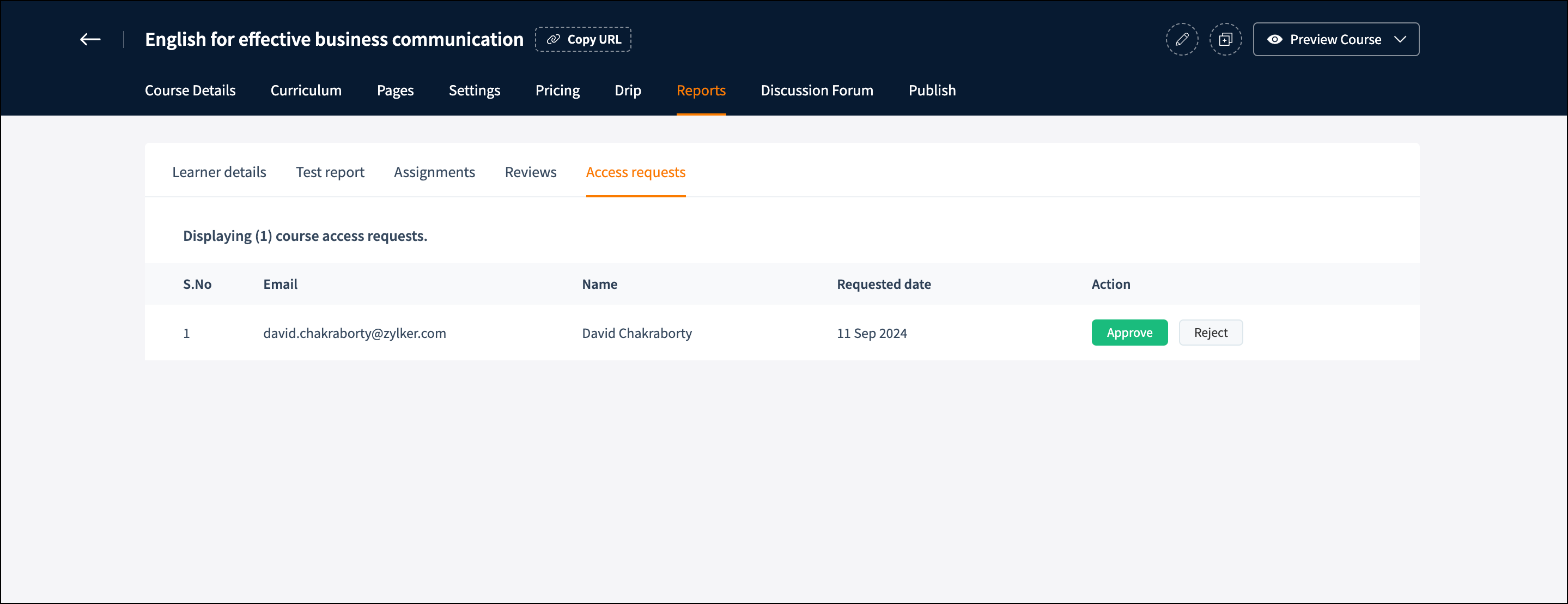The height and width of the screenshot is (604, 1568).
Task: Click the link icon in Copy URL
Action: click(x=552, y=40)
